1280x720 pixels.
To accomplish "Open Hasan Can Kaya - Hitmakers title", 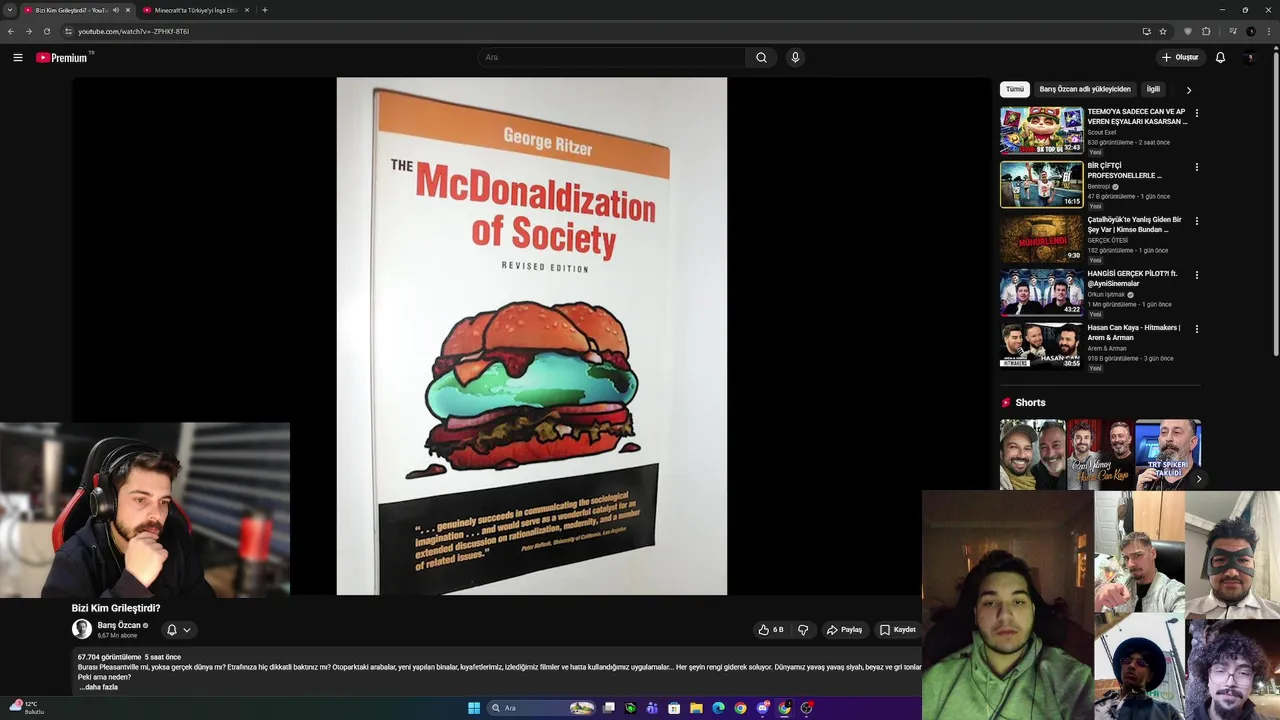I will 1133,332.
